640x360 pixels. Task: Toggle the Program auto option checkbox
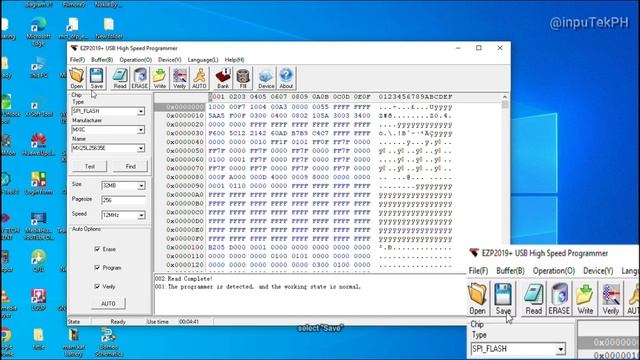(97, 268)
